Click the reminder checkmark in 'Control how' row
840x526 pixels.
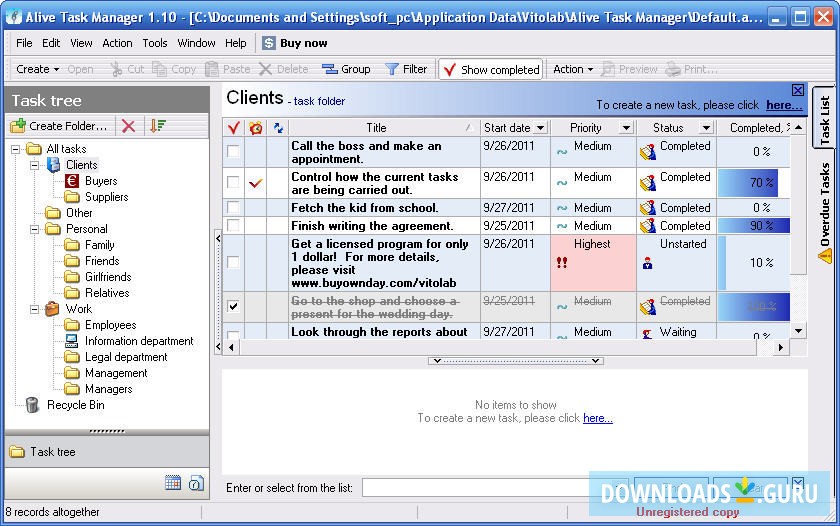[x=256, y=183]
